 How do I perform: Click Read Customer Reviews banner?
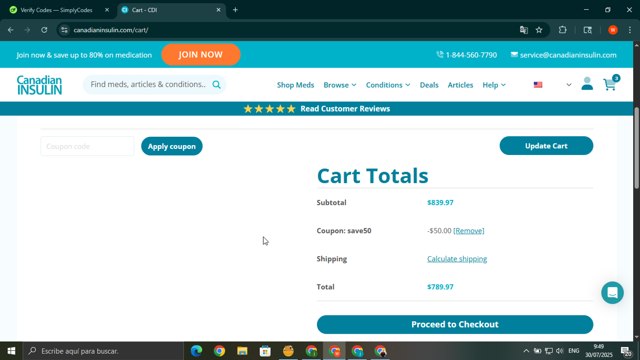317,109
